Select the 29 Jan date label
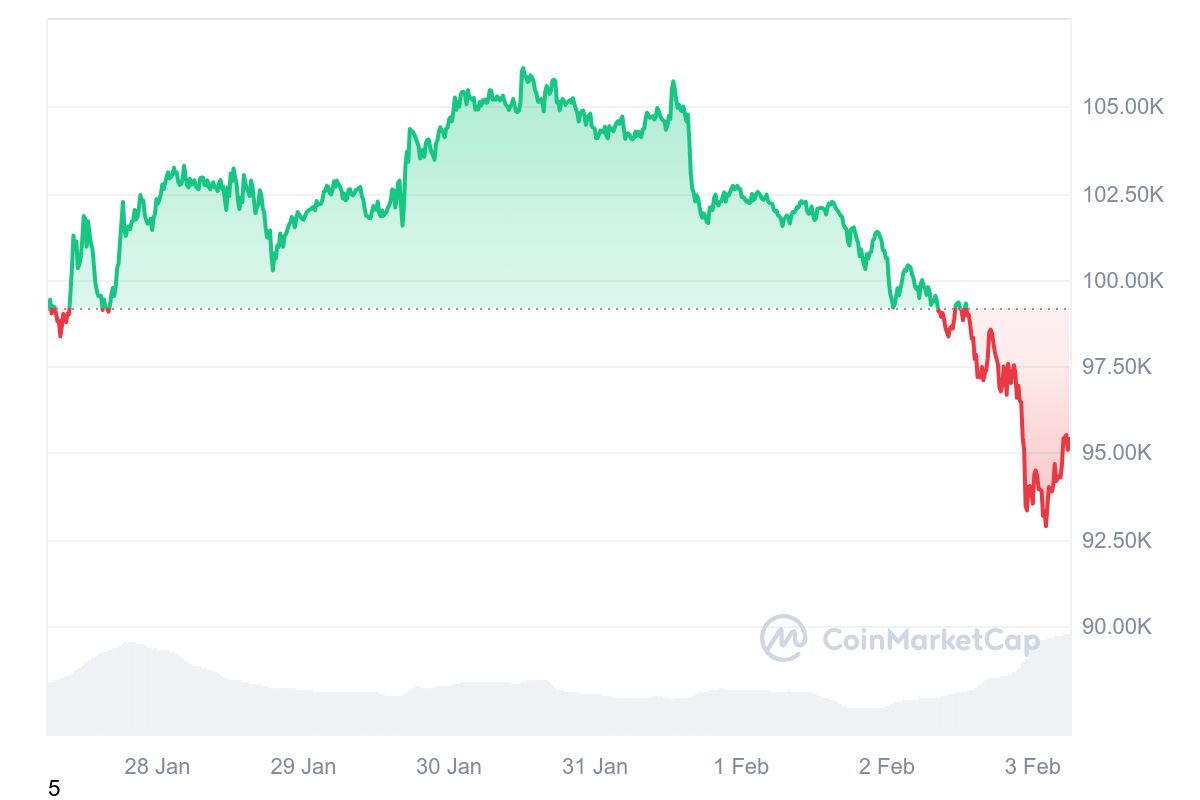The height and width of the screenshot is (800, 1200). pyautogui.click(x=303, y=767)
